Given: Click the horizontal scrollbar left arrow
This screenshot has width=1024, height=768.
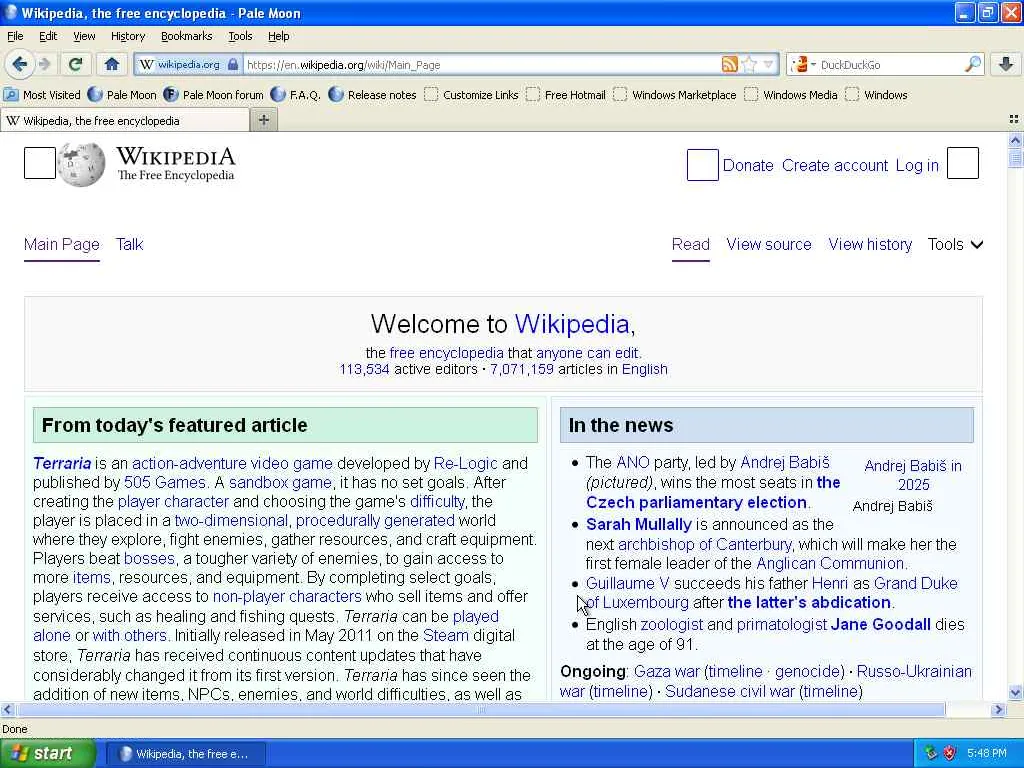Looking at the screenshot, I should pos(7,709).
